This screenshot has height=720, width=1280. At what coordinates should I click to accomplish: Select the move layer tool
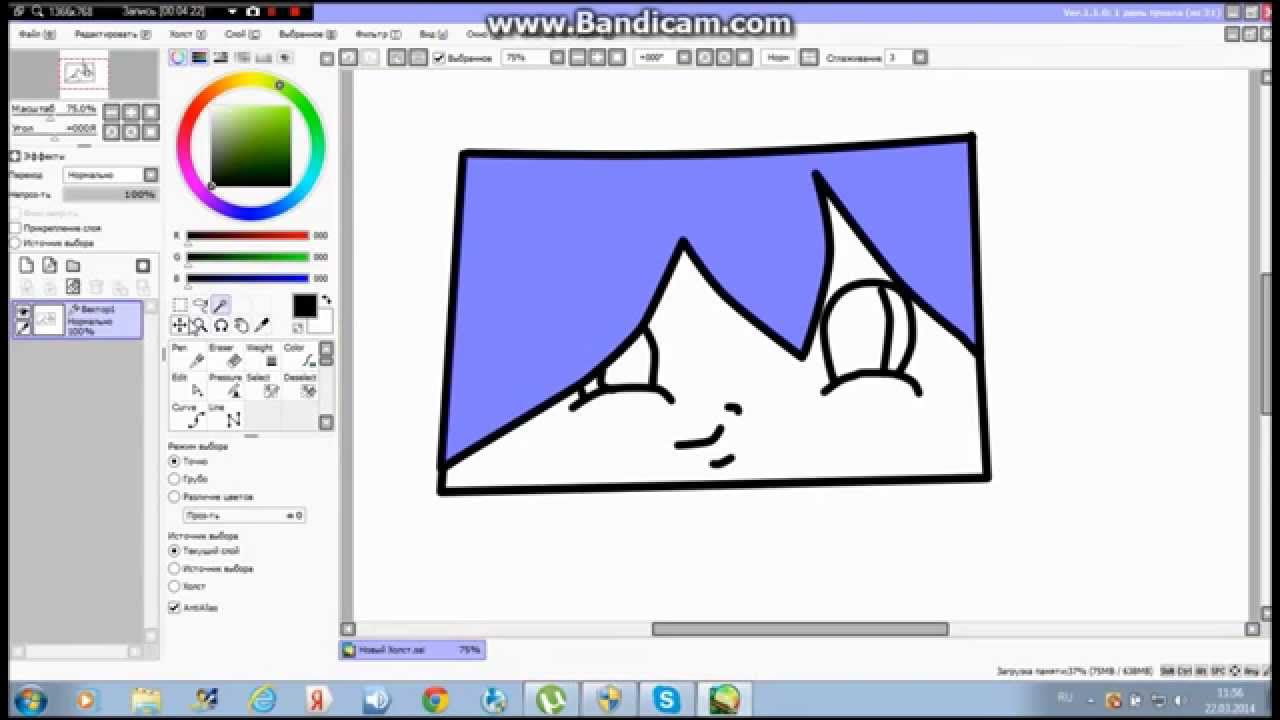(x=180, y=325)
